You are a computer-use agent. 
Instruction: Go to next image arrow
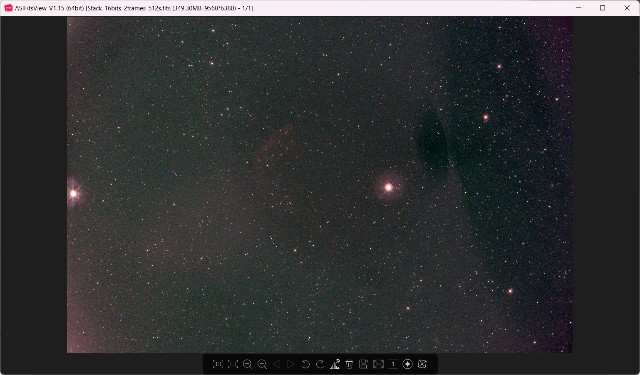[x=291, y=364]
